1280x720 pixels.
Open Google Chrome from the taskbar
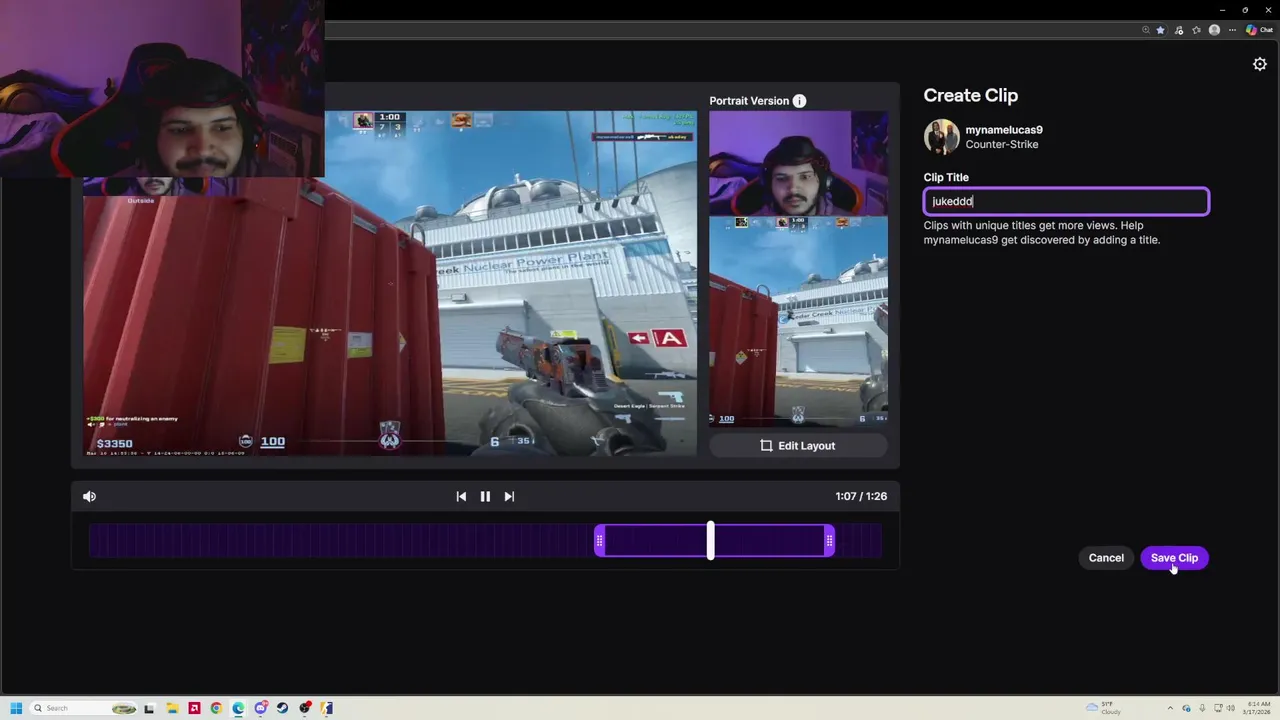(x=216, y=708)
